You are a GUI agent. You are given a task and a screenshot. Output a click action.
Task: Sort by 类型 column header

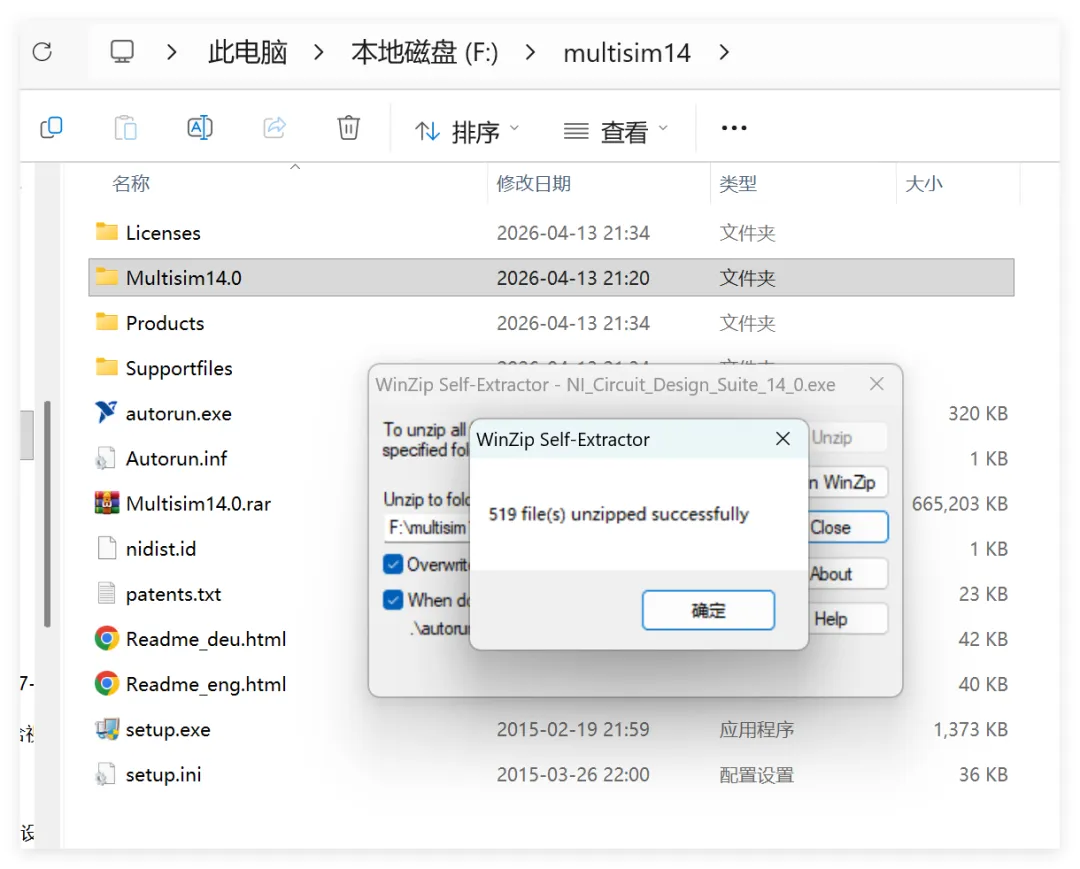(x=738, y=183)
